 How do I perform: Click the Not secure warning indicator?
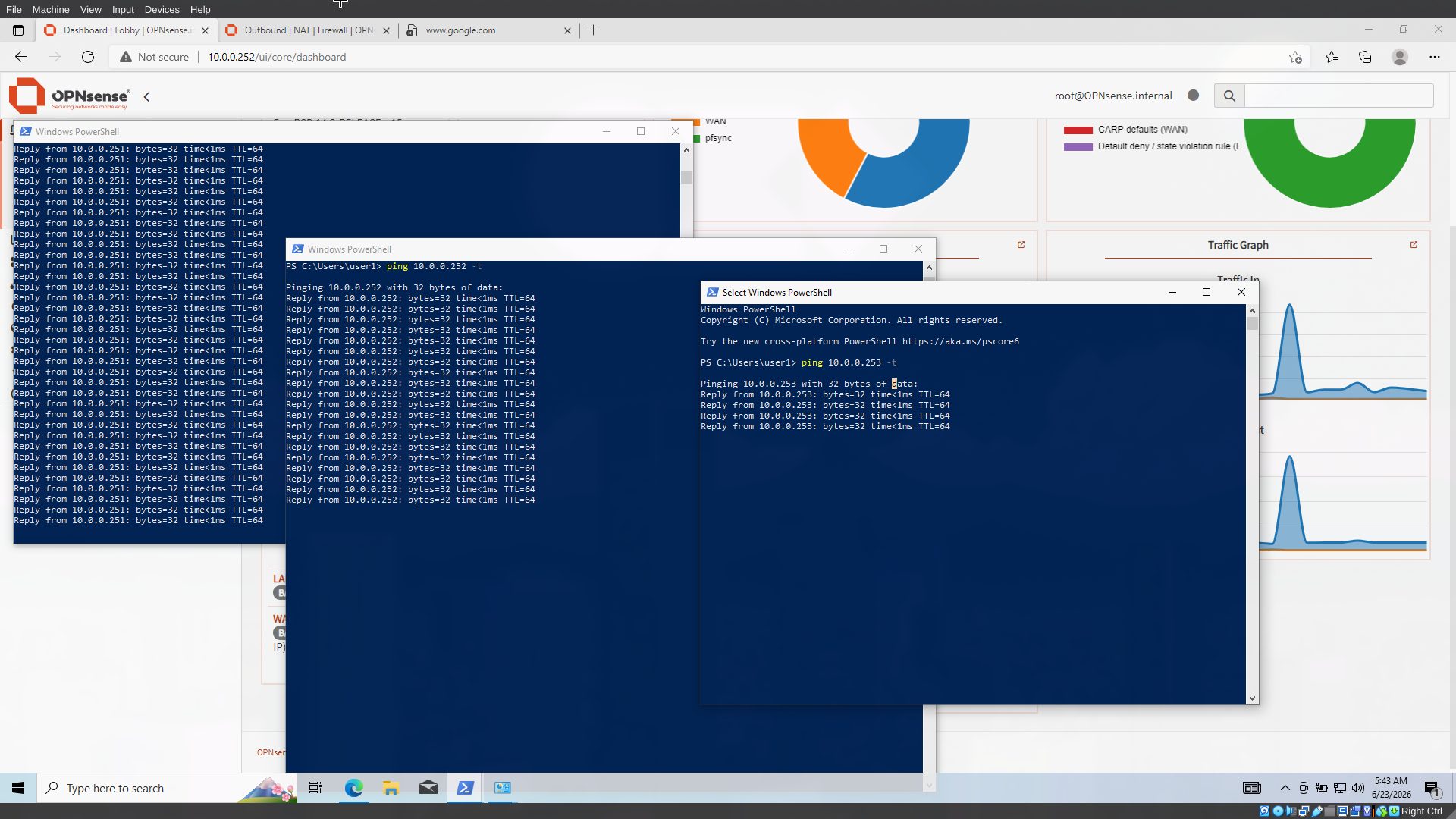point(154,57)
